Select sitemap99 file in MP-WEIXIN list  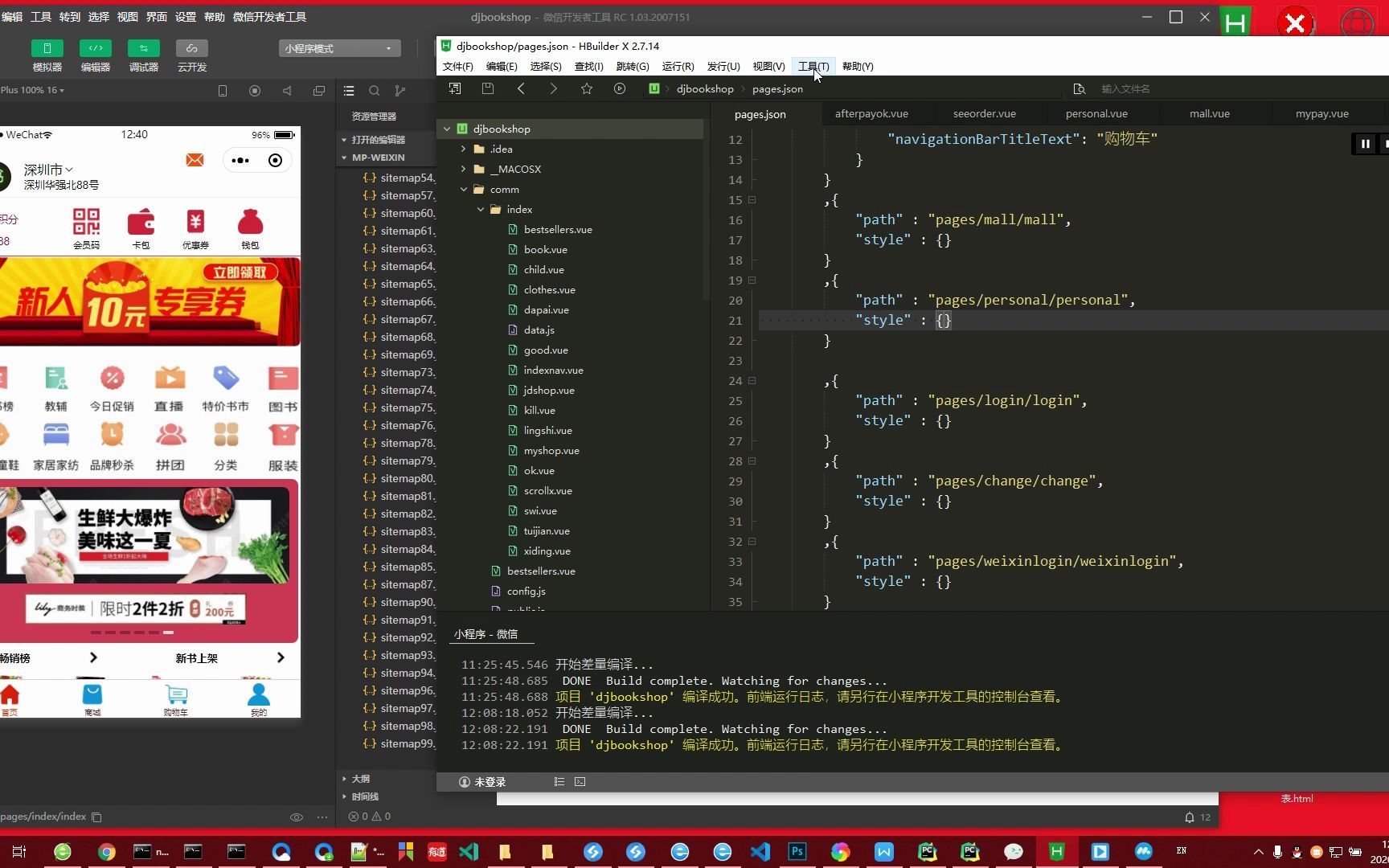coord(398,743)
